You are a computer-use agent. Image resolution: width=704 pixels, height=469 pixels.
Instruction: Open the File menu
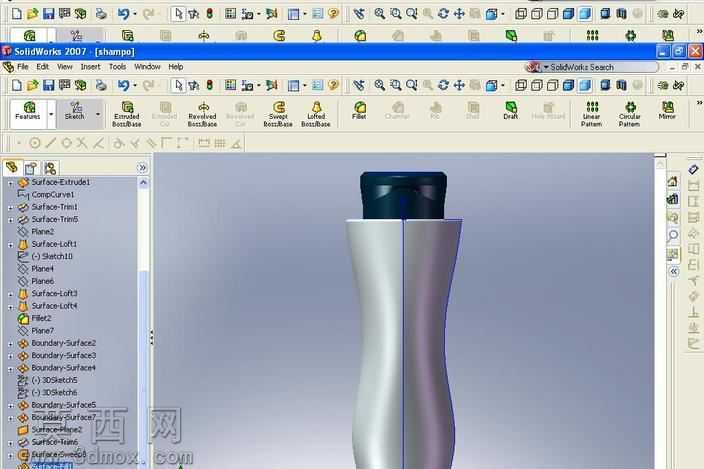[x=22, y=67]
